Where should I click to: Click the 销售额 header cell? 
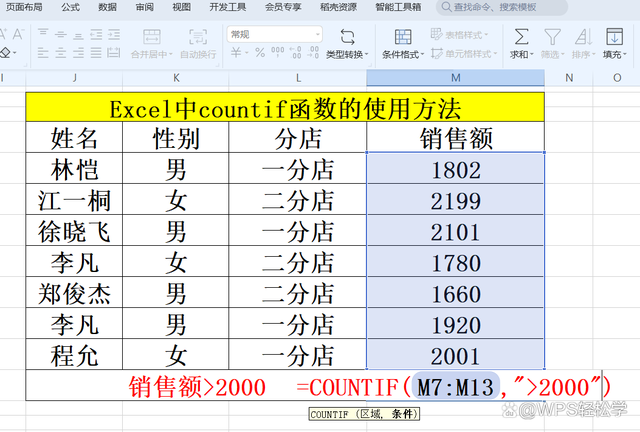456,138
